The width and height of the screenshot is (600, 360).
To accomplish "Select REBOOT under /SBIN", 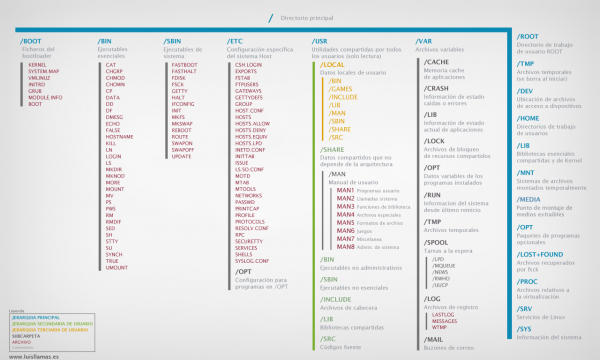I will point(181,130).
